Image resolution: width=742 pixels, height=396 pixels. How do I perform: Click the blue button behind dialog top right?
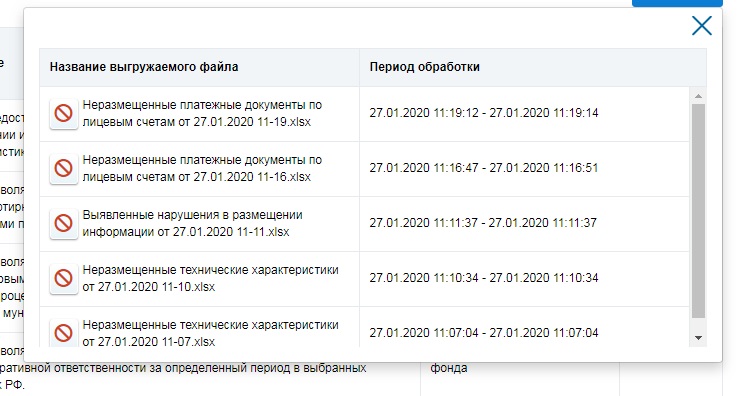(x=677, y=3)
